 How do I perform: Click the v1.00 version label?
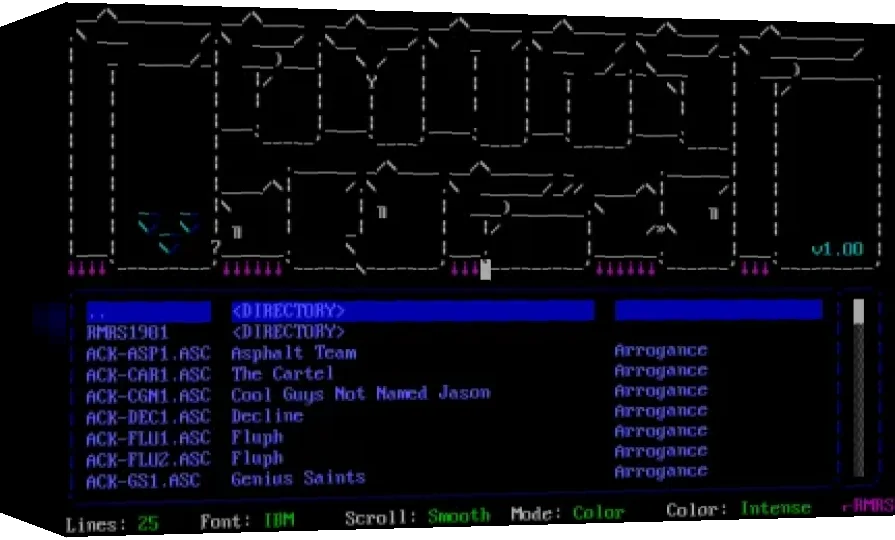coord(837,249)
